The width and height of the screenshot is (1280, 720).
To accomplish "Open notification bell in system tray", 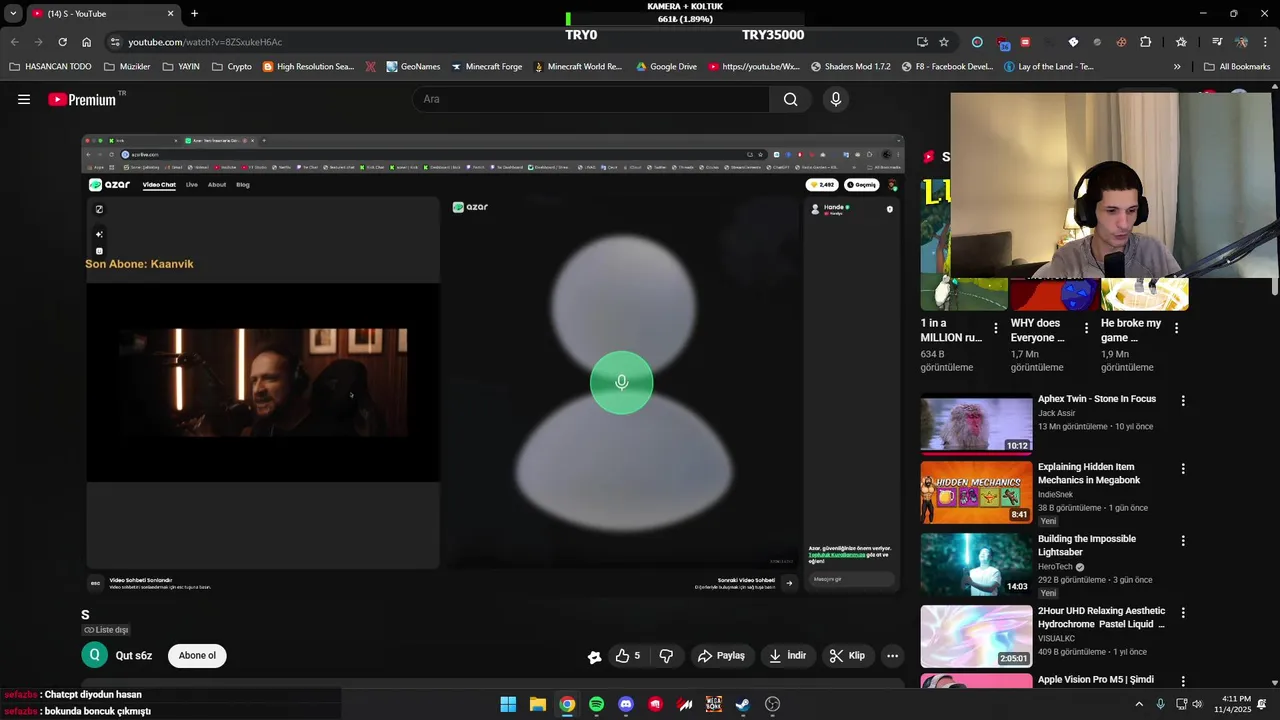I will click(x=1262, y=704).
